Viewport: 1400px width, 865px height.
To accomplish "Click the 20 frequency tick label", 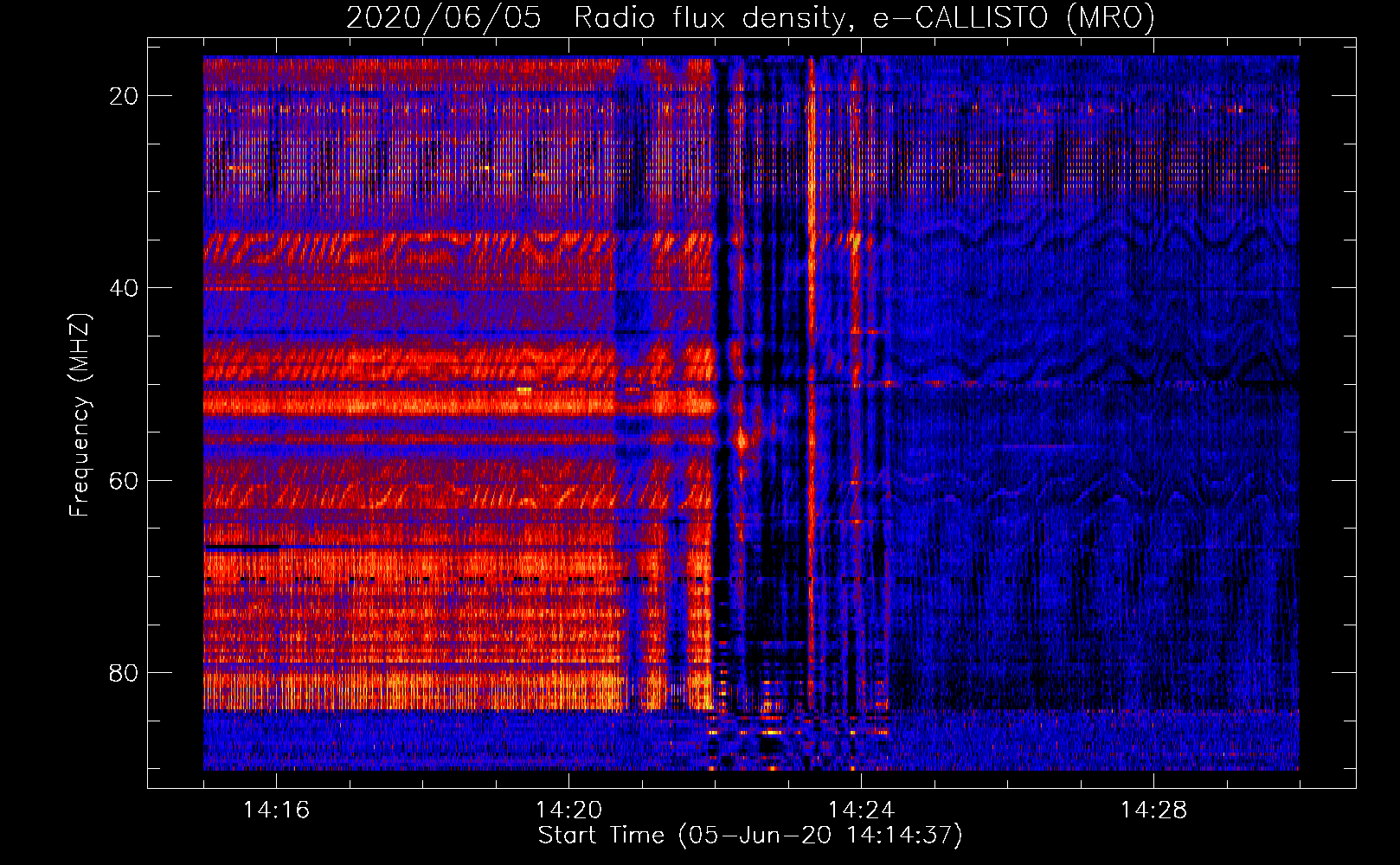I will pyautogui.click(x=124, y=96).
